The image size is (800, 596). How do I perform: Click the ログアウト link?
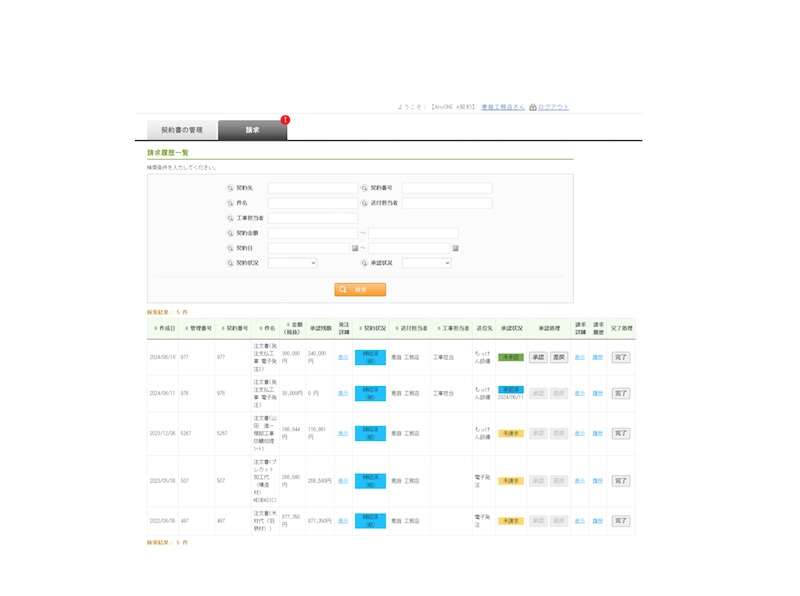tap(553, 107)
